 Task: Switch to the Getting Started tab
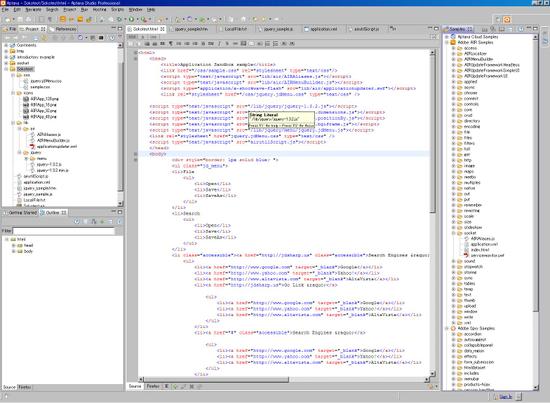pyautogui.click(x=20, y=213)
